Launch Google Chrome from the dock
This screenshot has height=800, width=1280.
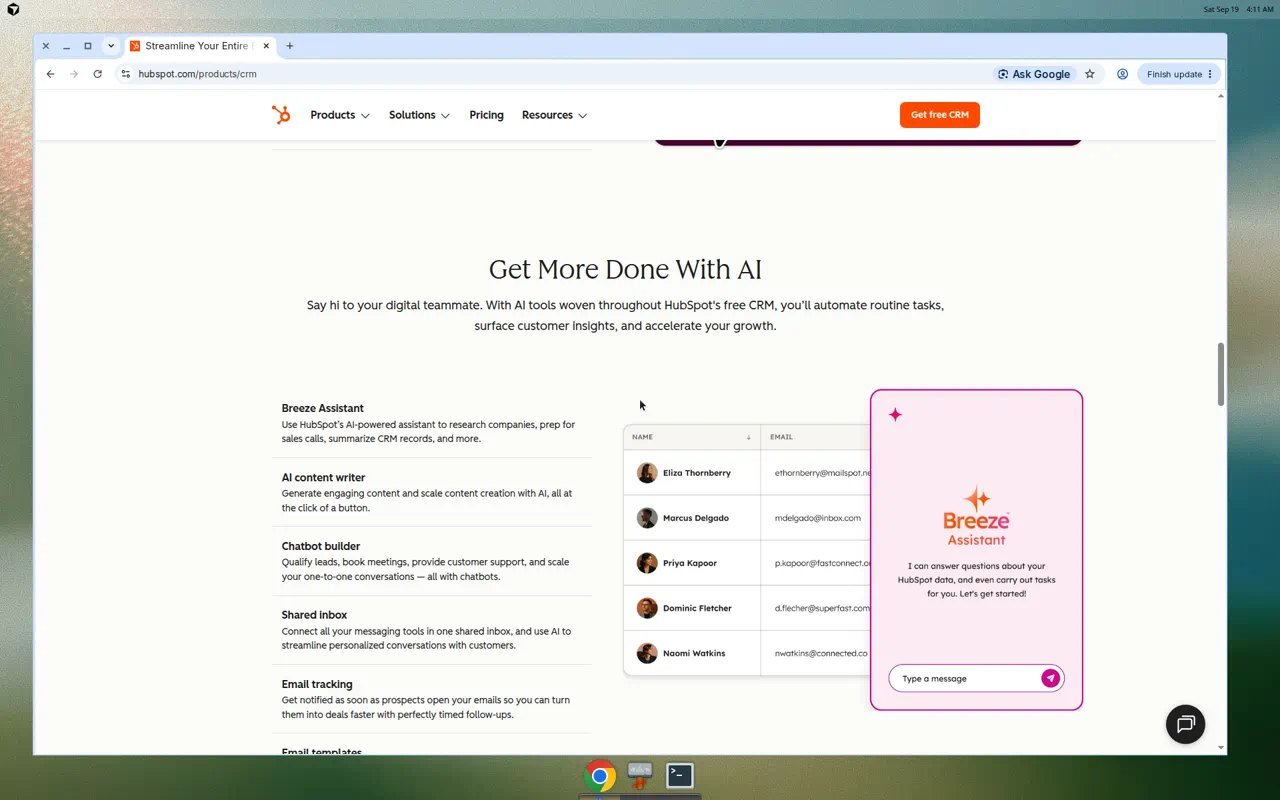tap(600, 776)
